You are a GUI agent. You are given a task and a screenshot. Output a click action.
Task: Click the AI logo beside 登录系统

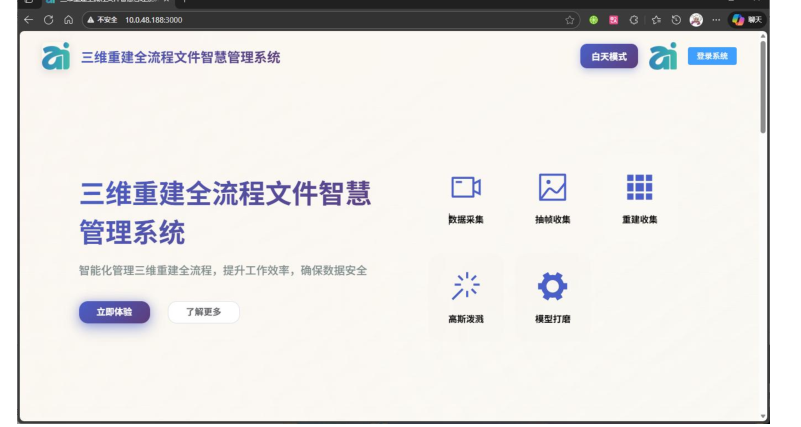coord(663,57)
